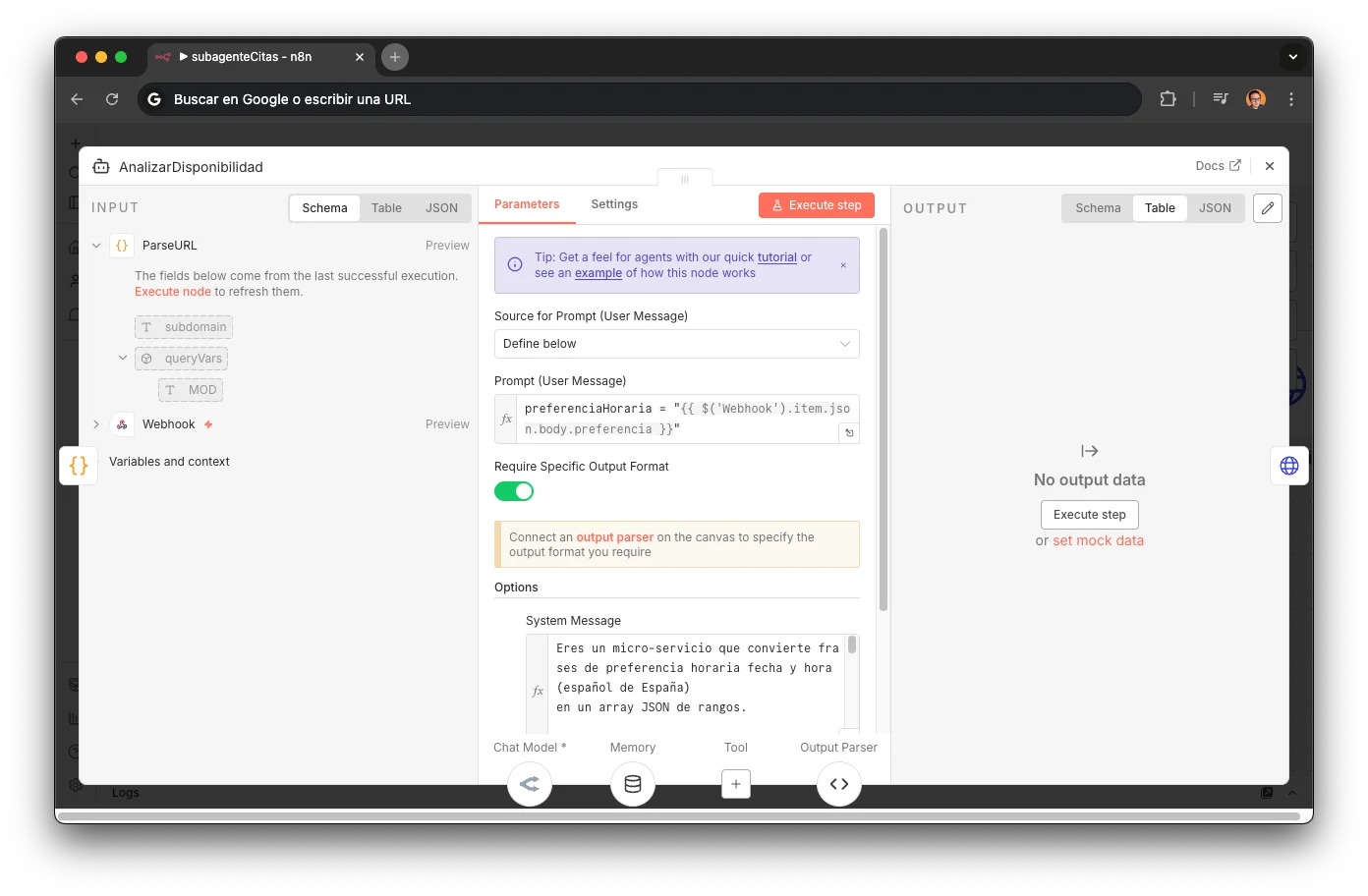Viewport: 1368px width, 896px height.
Task: Click the Chat Model connector icon
Action: 530,784
